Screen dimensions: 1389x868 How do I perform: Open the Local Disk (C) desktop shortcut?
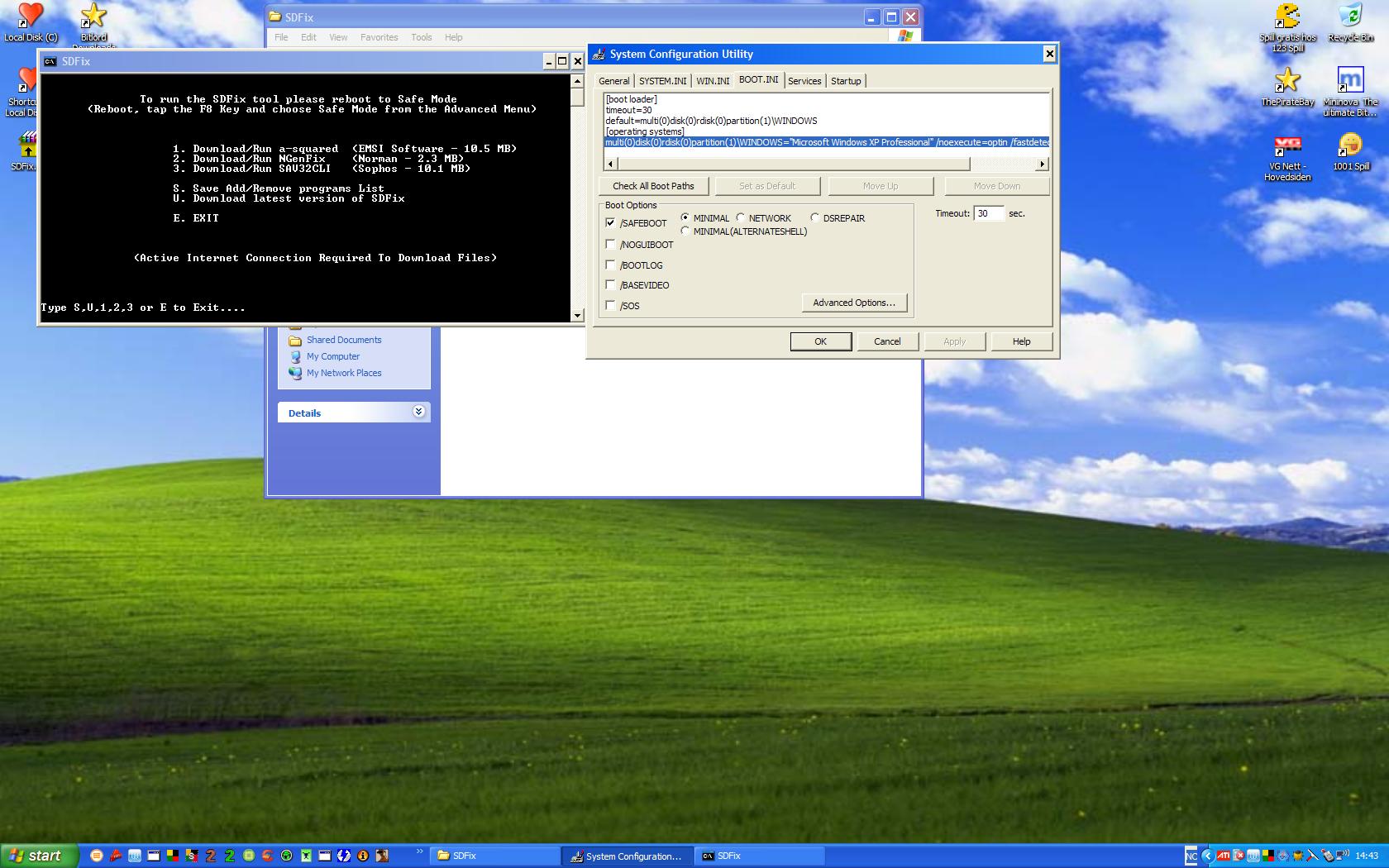pos(31,22)
